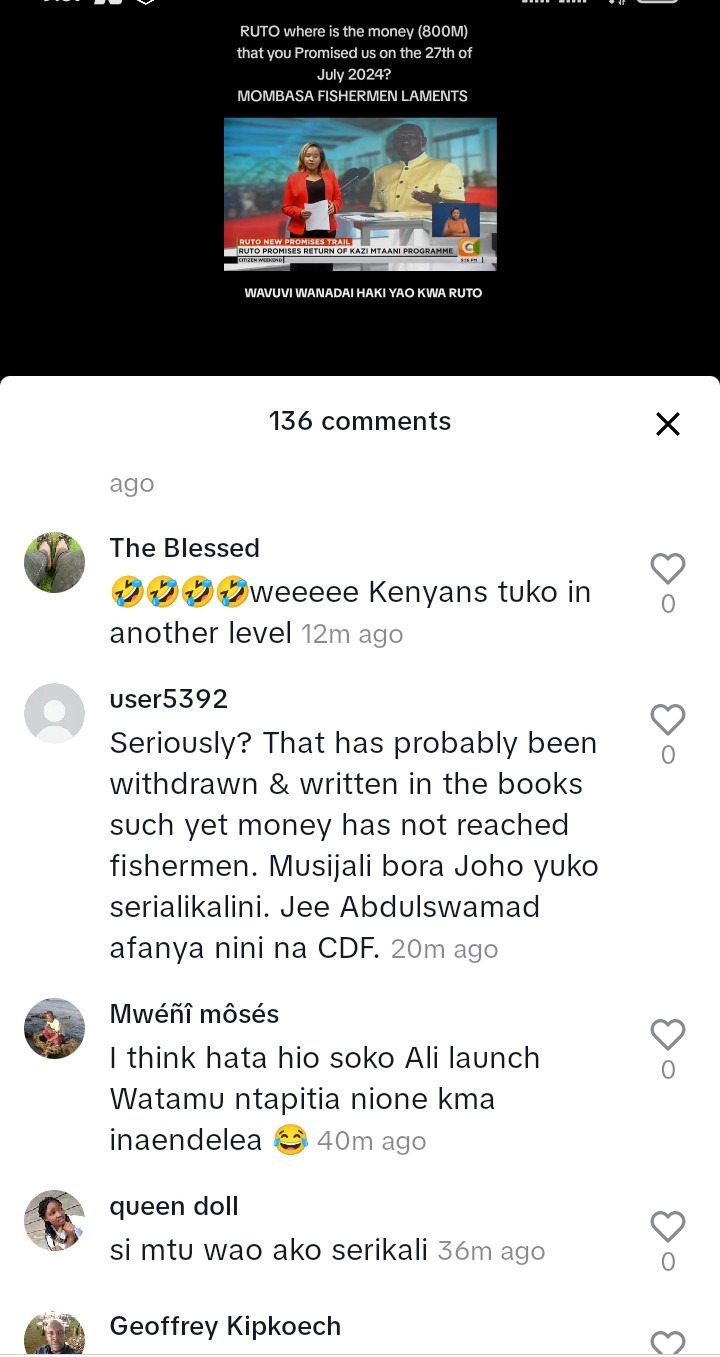Open Geoffrey Kipkoech's username link

click(x=226, y=1326)
